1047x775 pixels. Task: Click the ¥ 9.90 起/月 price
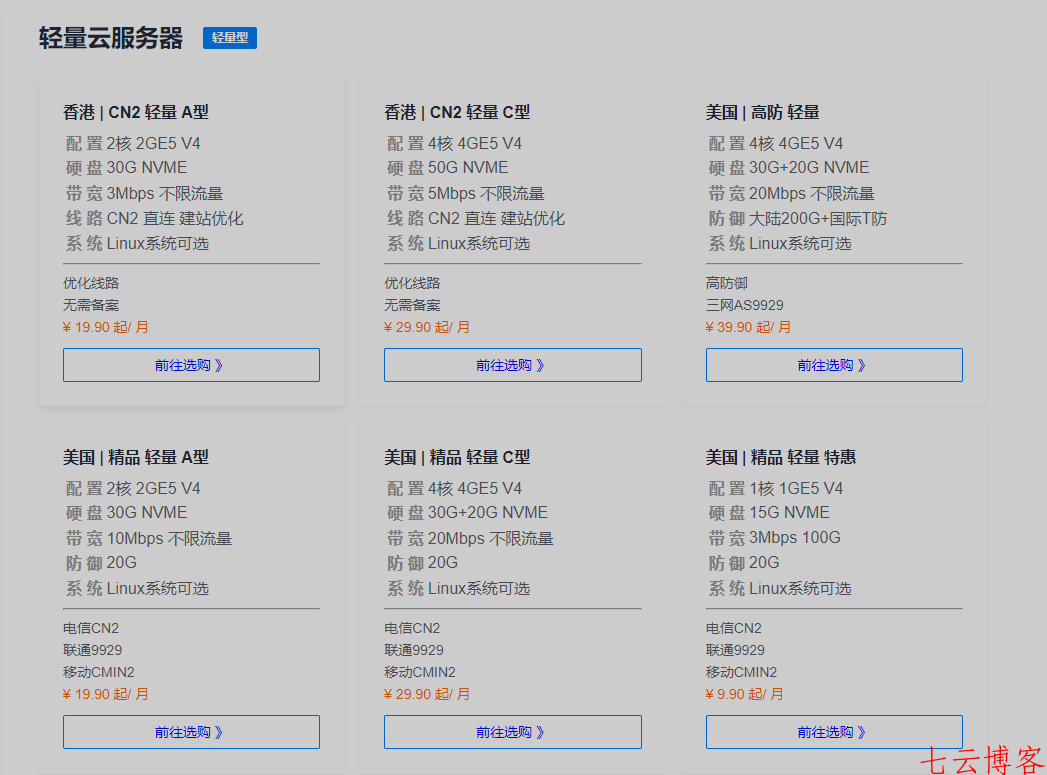[744, 694]
